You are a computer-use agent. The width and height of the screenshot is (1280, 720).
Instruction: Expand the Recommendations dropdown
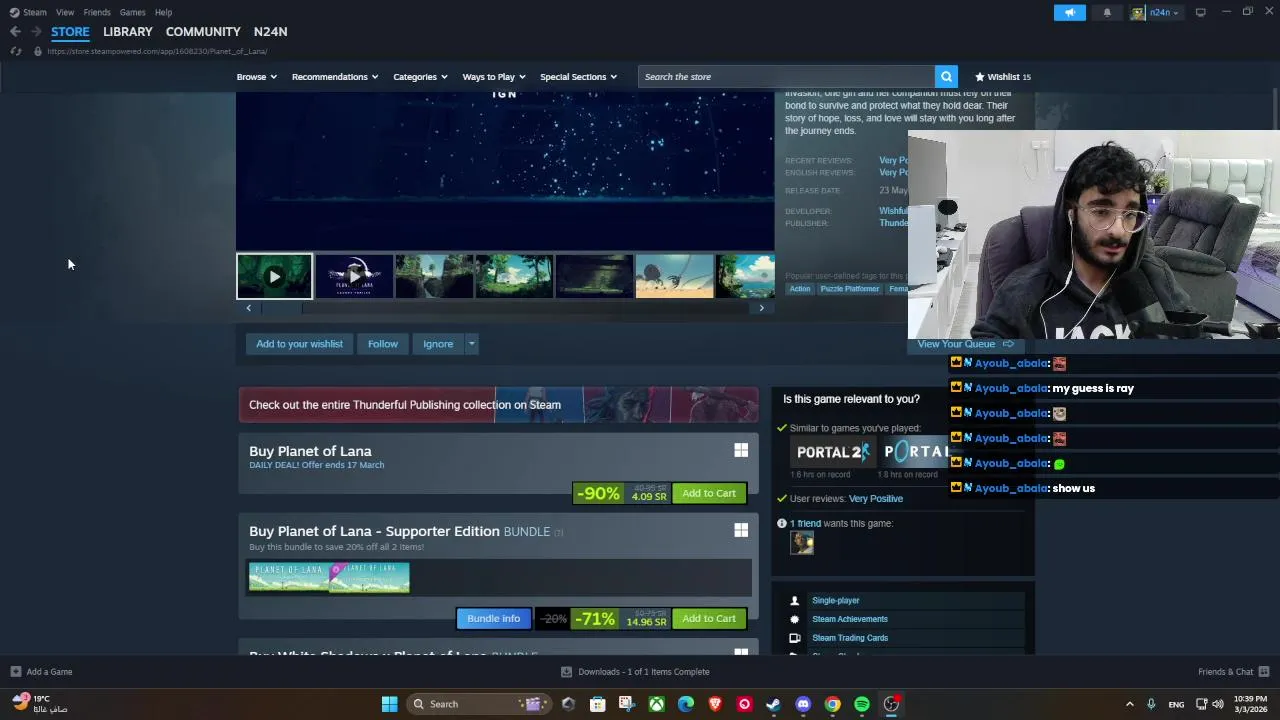point(335,77)
